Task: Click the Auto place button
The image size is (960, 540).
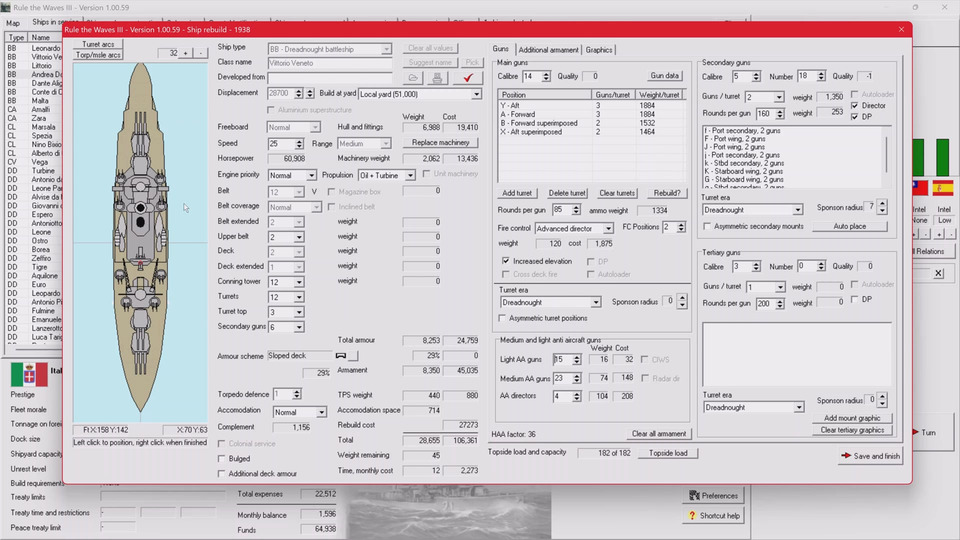Action: [x=849, y=226]
